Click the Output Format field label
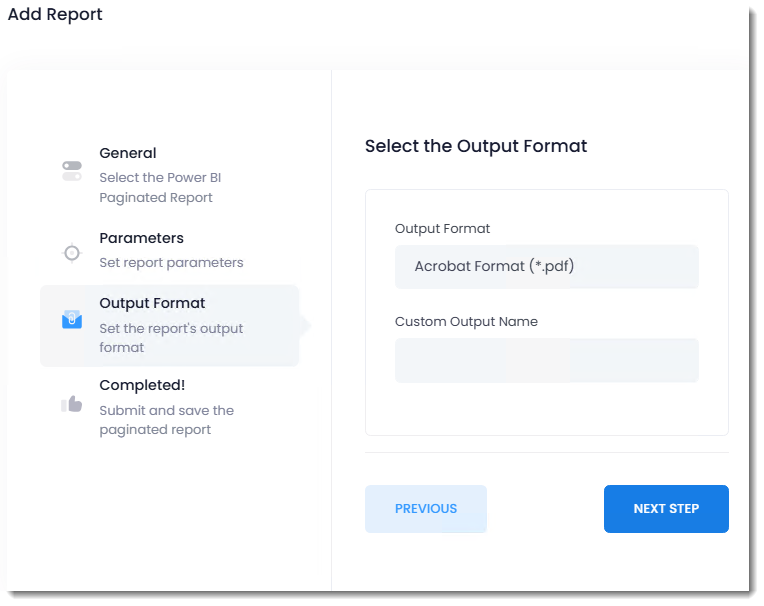 click(x=442, y=229)
